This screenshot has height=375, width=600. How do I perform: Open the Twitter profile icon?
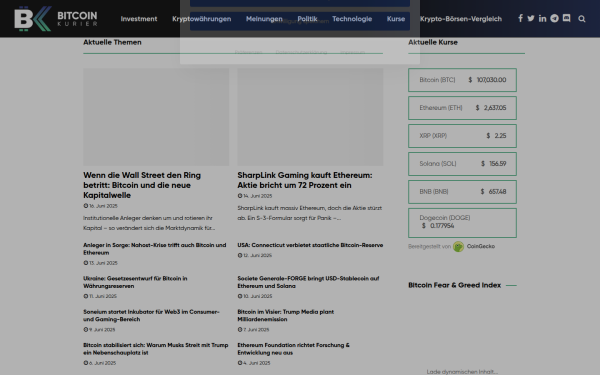coord(531,18)
